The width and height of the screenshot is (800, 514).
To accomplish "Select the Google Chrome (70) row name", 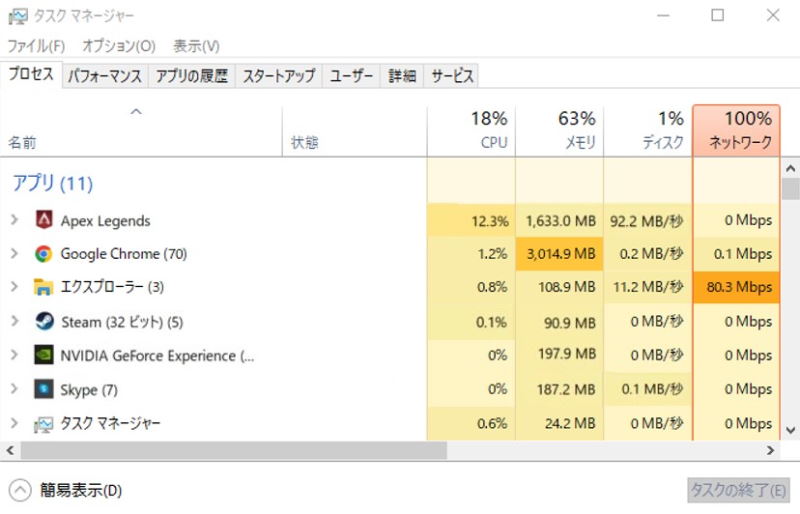I will point(123,254).
